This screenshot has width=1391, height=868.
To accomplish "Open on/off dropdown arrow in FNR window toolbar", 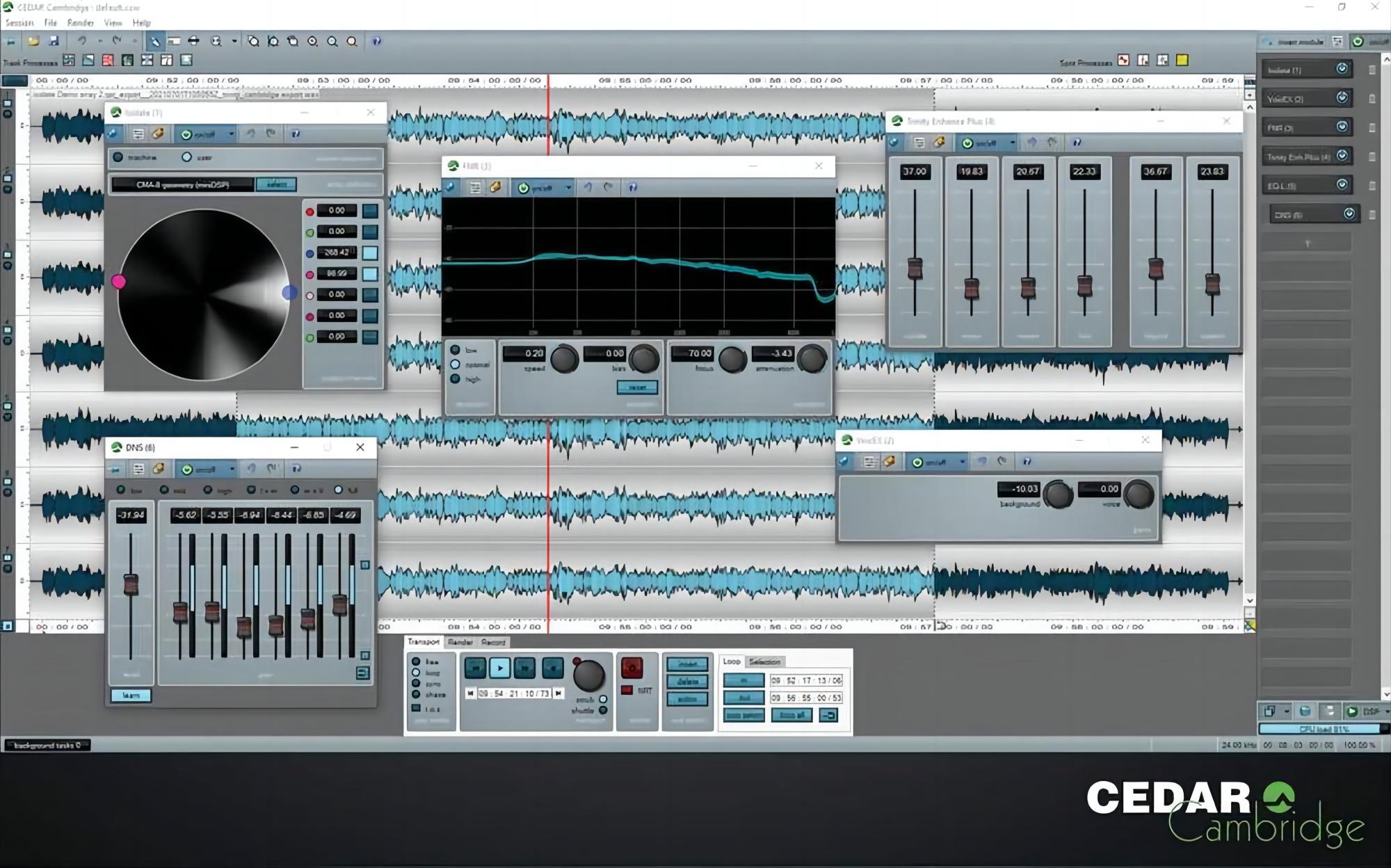I will click(568, 187).
